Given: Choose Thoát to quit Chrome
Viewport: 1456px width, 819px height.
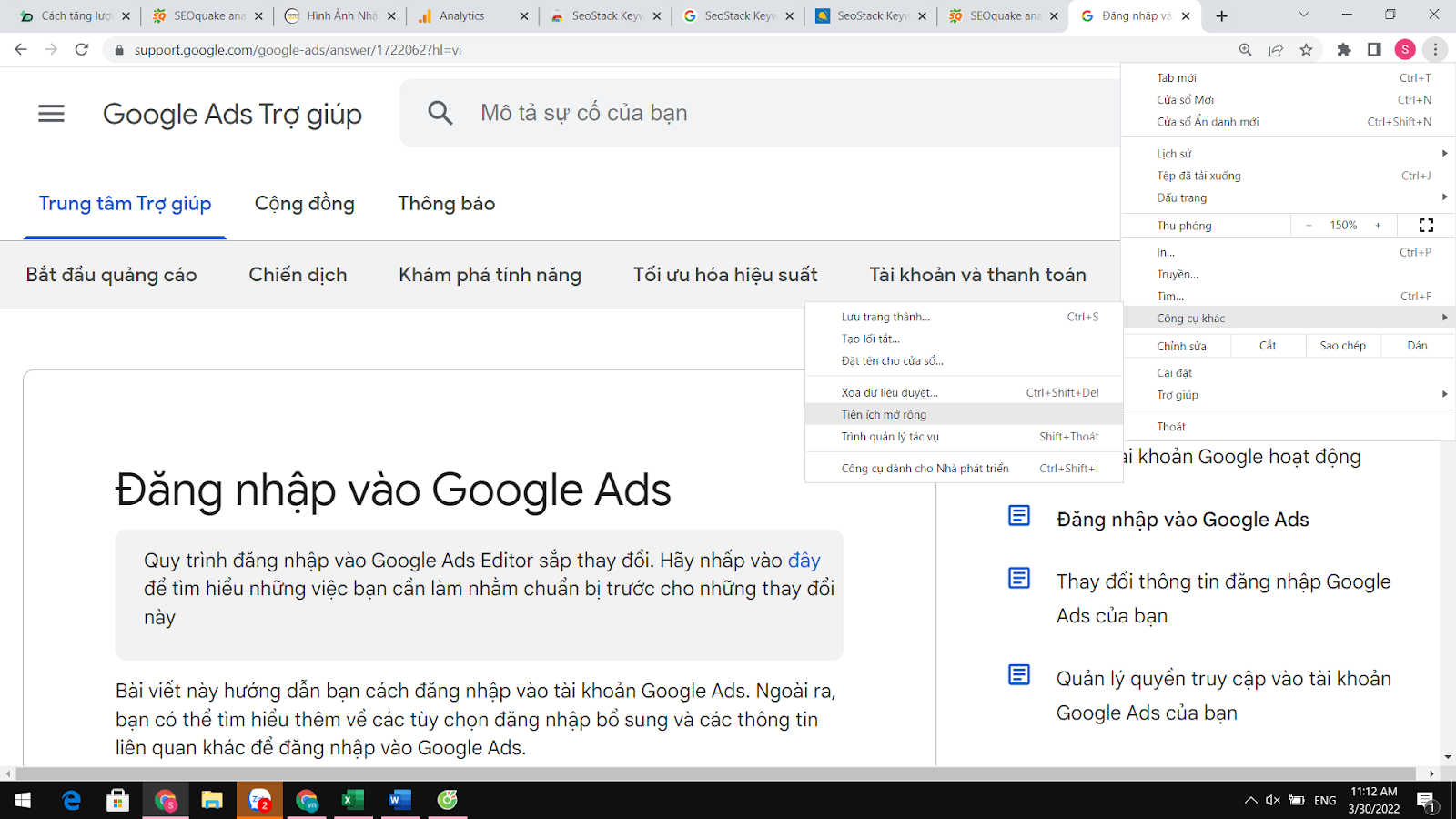Looking at the screenshot, I should [x=1289, y=426].
